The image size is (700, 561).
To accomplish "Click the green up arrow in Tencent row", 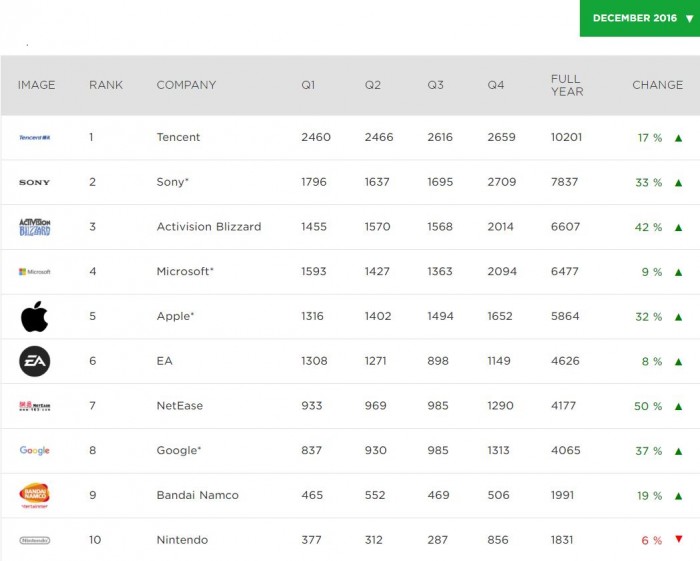I will pyautogui.click(x=679, y=138).
